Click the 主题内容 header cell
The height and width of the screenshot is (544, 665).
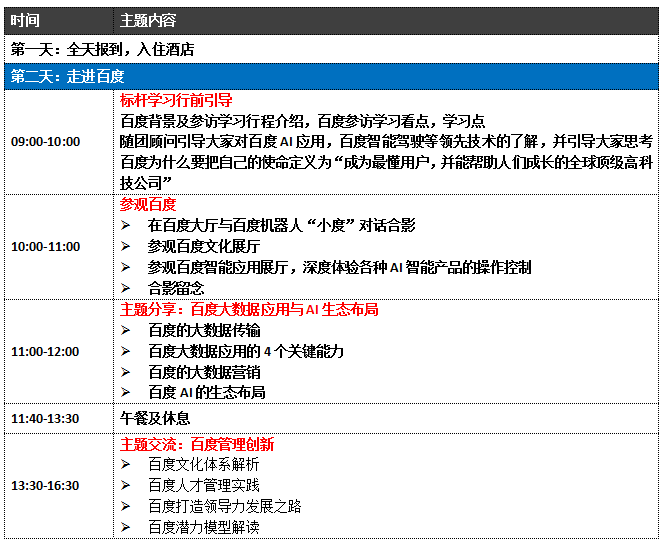point(386,20)
